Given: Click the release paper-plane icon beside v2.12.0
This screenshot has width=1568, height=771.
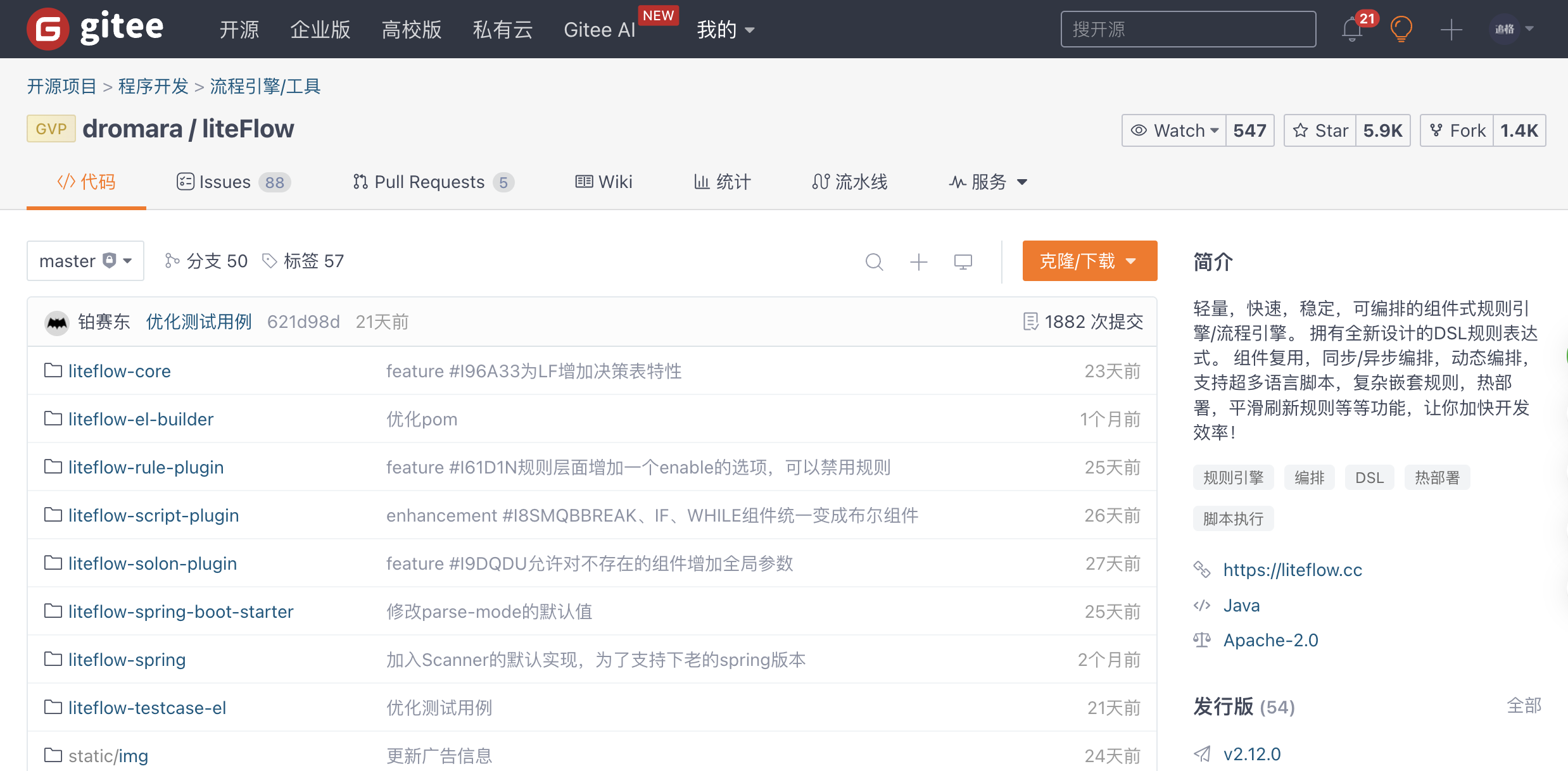Looking at the screenshot, I should tap(1202, 754).
